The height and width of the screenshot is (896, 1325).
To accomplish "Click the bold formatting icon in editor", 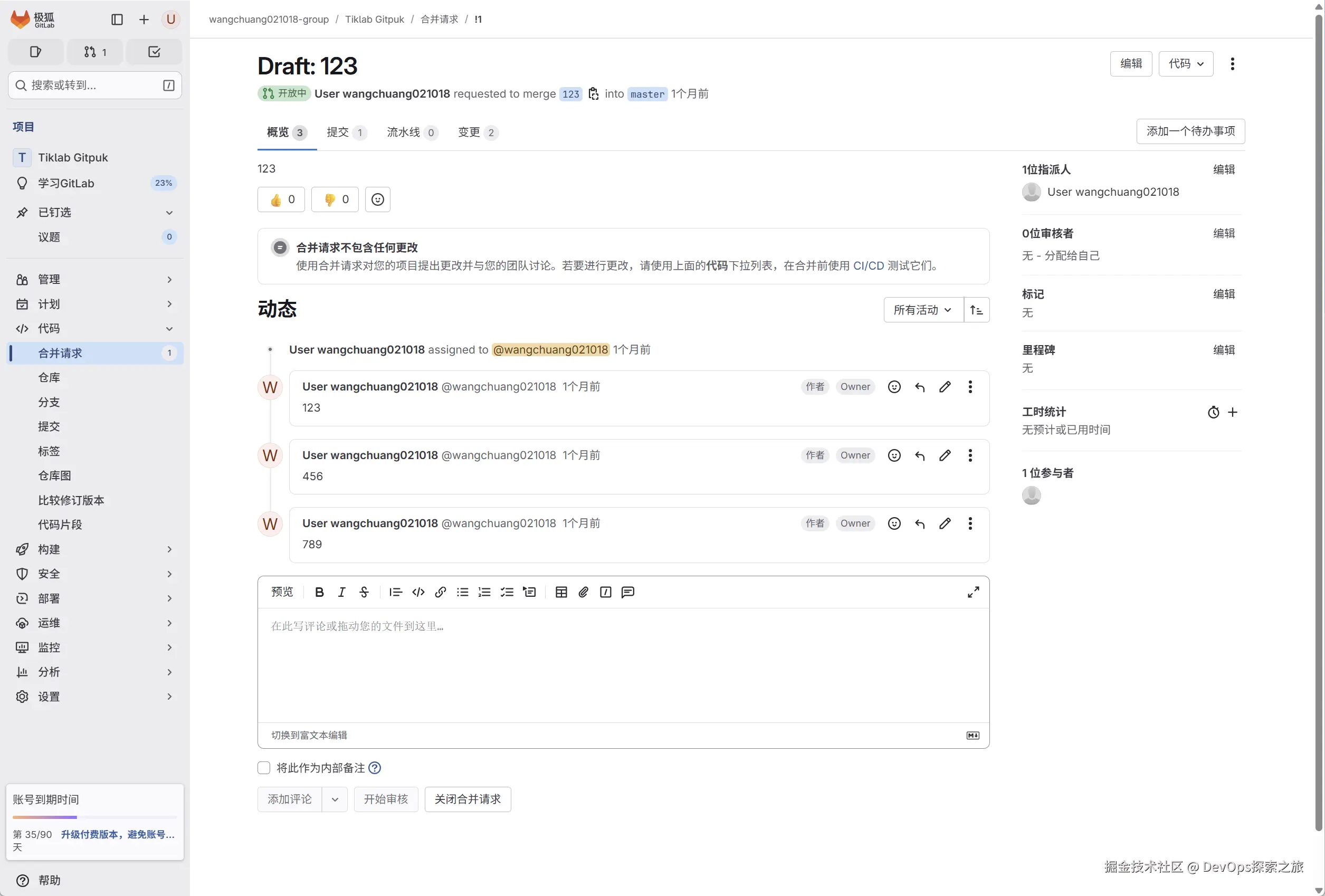I will click(319, 592).
